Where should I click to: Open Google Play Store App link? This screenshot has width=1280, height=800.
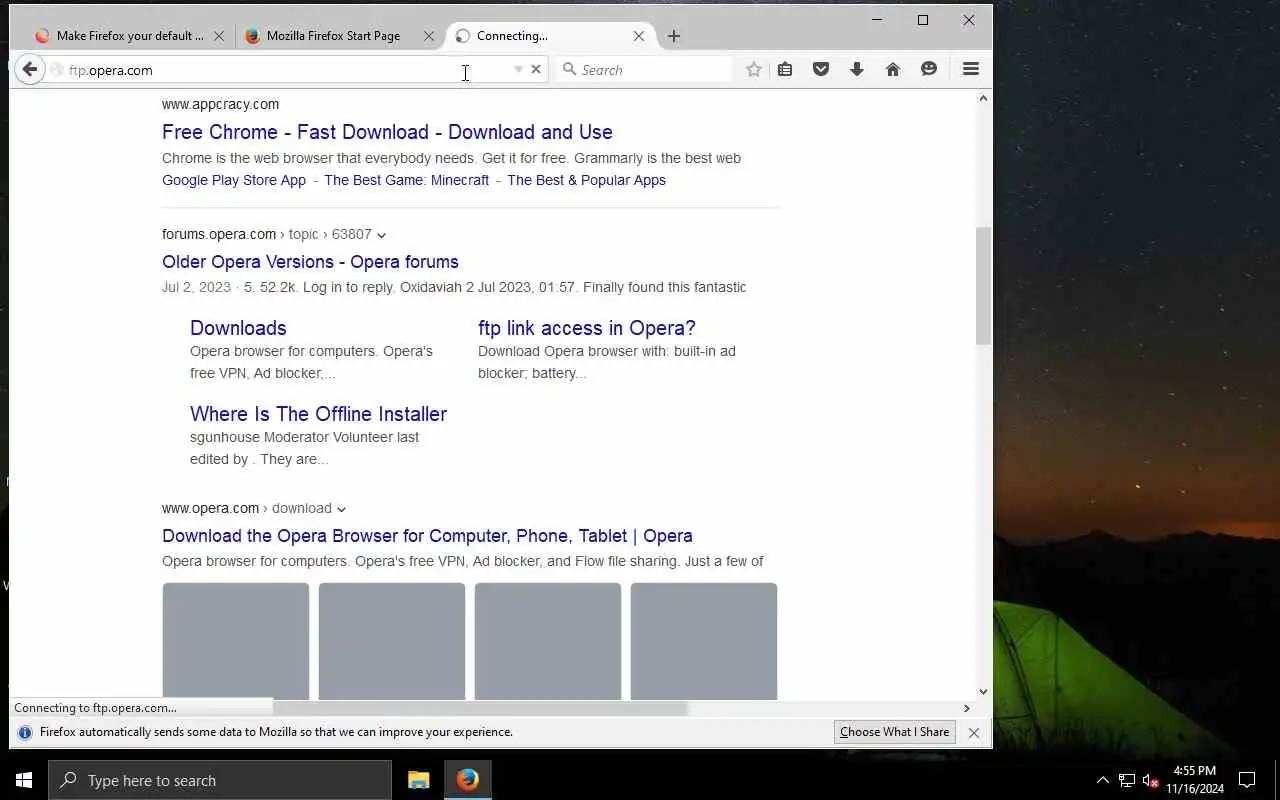234,180
